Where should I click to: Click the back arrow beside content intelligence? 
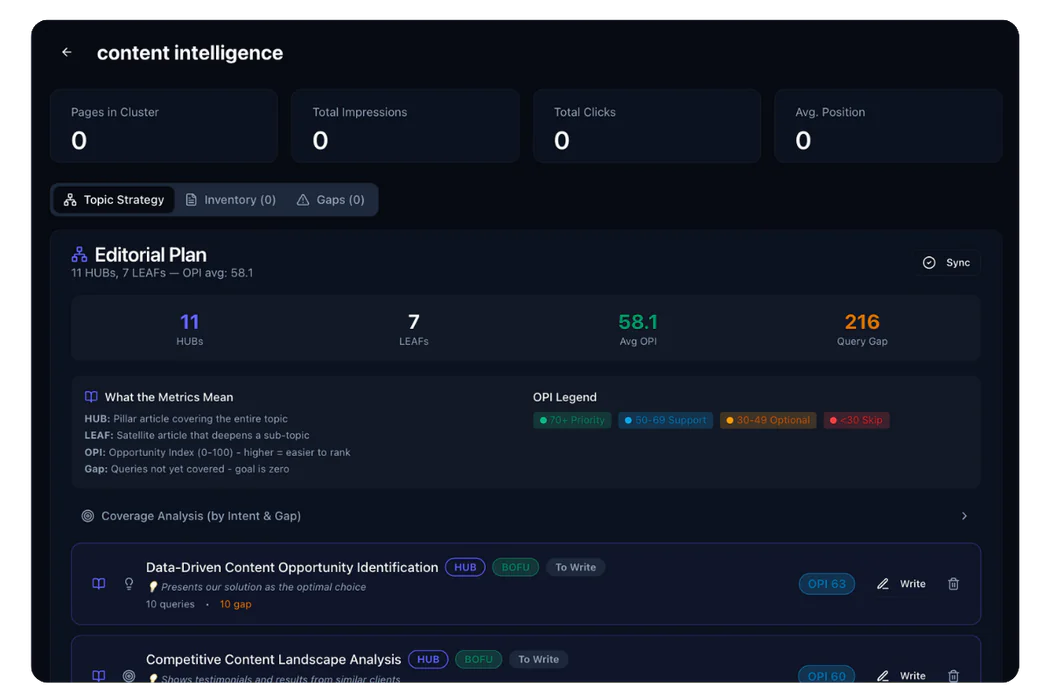(67, 53)
